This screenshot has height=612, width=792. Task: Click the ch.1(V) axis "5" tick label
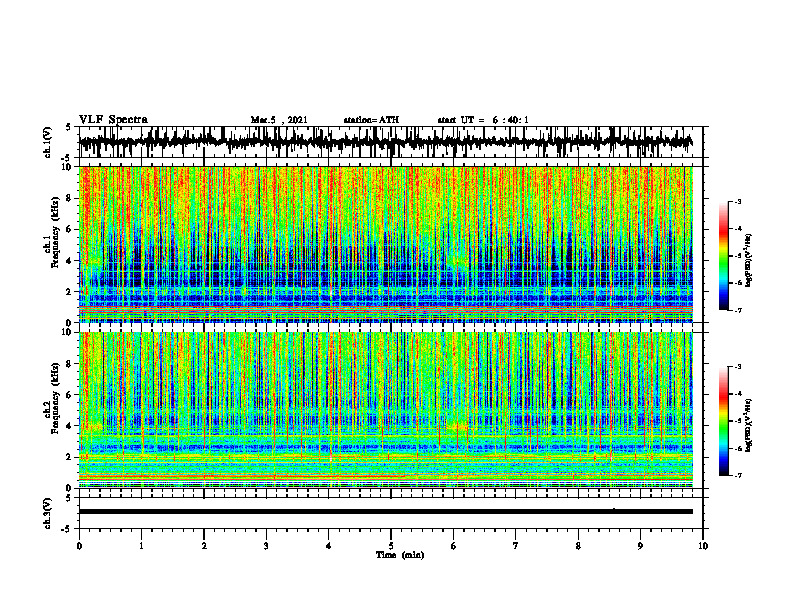(68, 128)
